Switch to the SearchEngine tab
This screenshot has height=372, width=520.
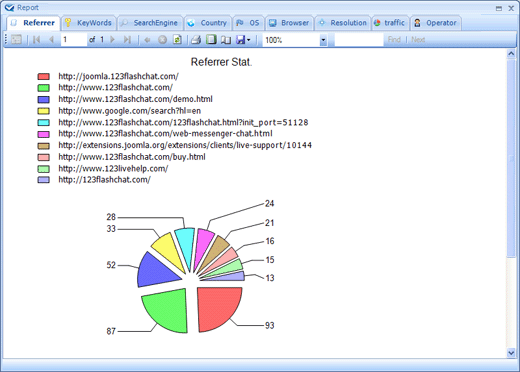(x=149, y=23)
